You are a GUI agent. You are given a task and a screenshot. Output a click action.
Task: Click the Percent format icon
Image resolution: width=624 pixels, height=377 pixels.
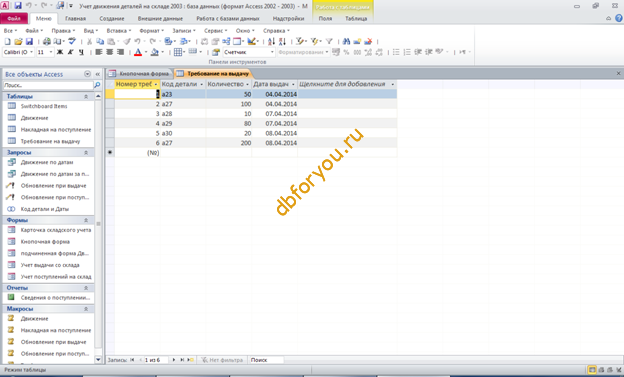click(x=346, y=52)
